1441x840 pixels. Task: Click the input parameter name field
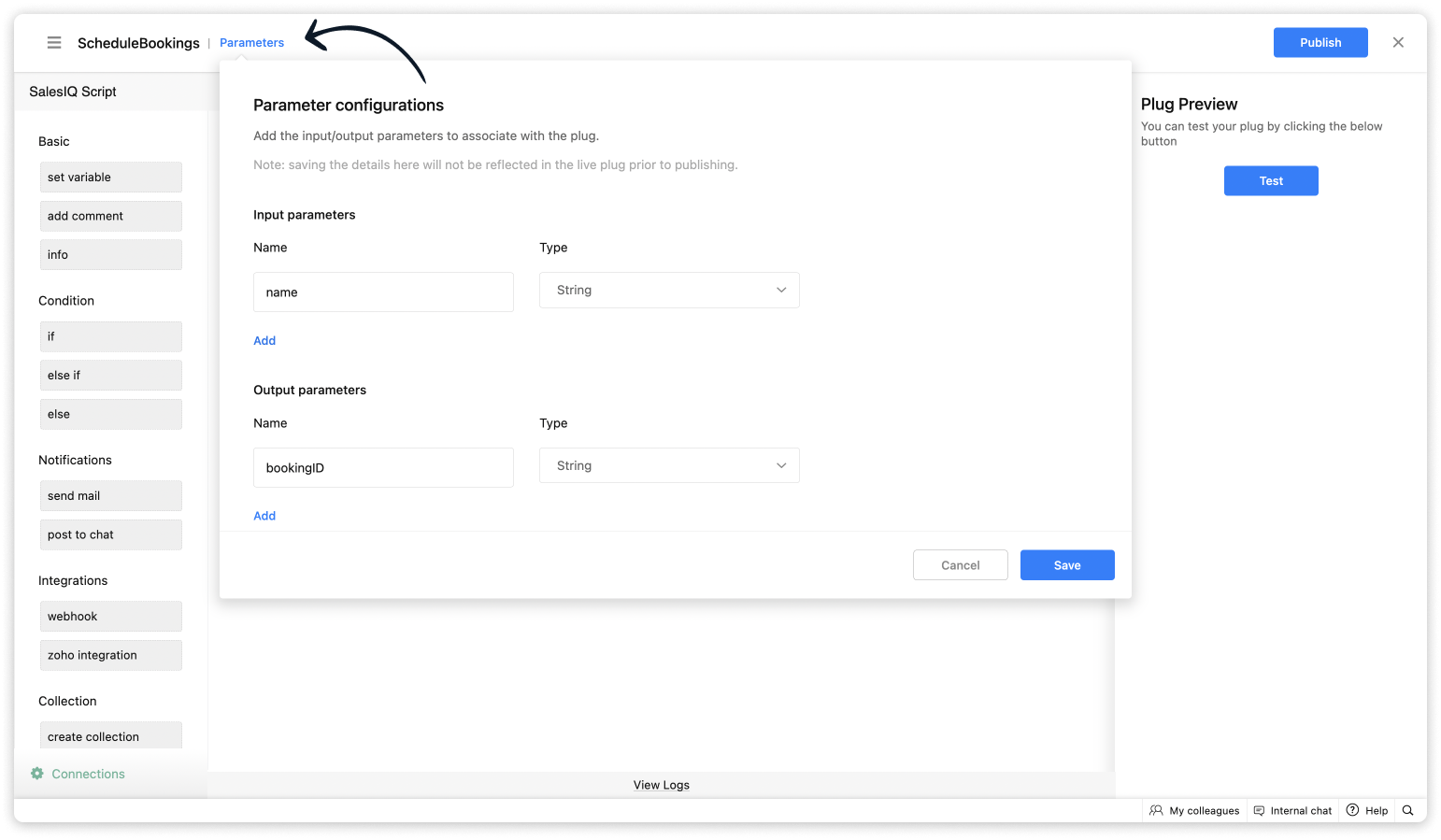pos(383,292)
